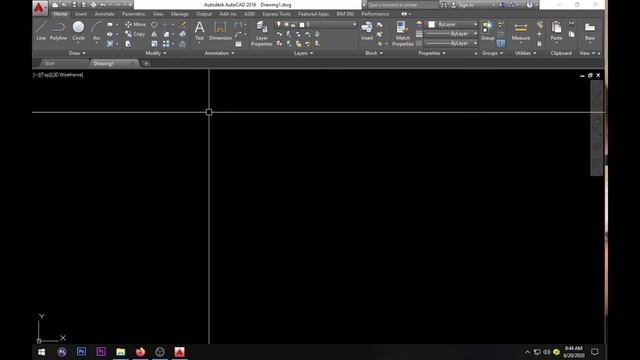This screenshot has height=360, width=640.
Task: Click the Measure utility tool
Action: 521,31
